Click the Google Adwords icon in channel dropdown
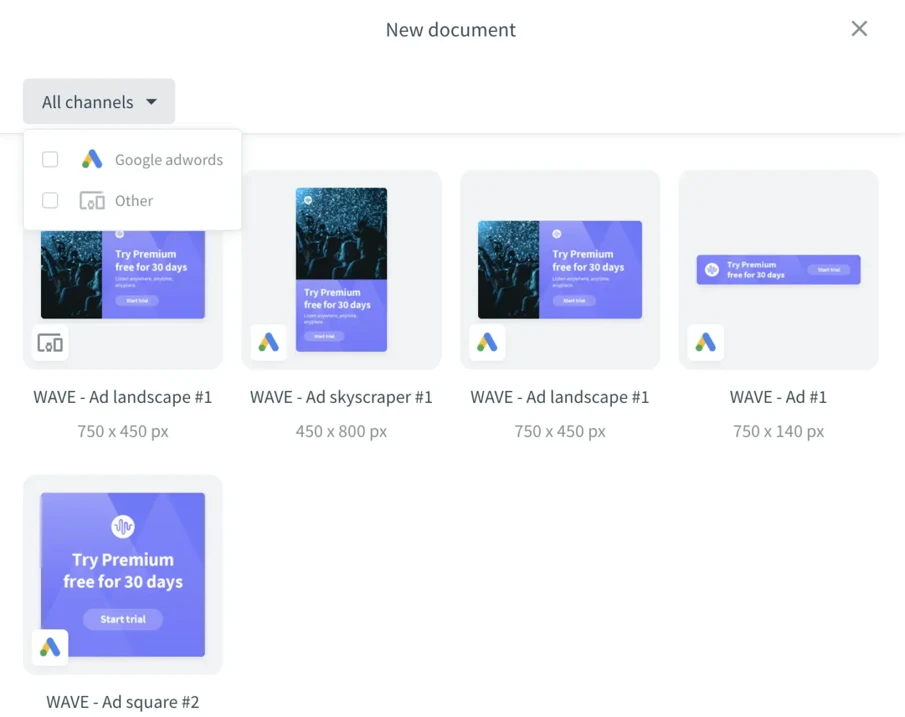 [92, 159]
